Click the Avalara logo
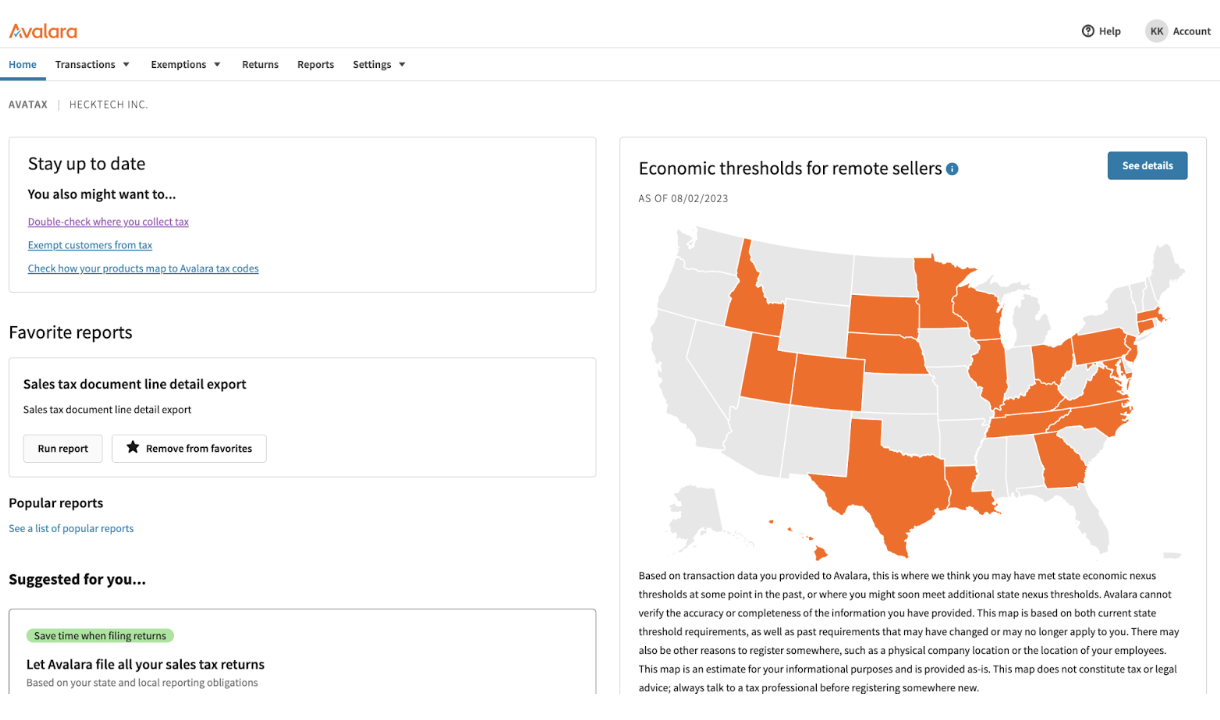 coord(43,31)
